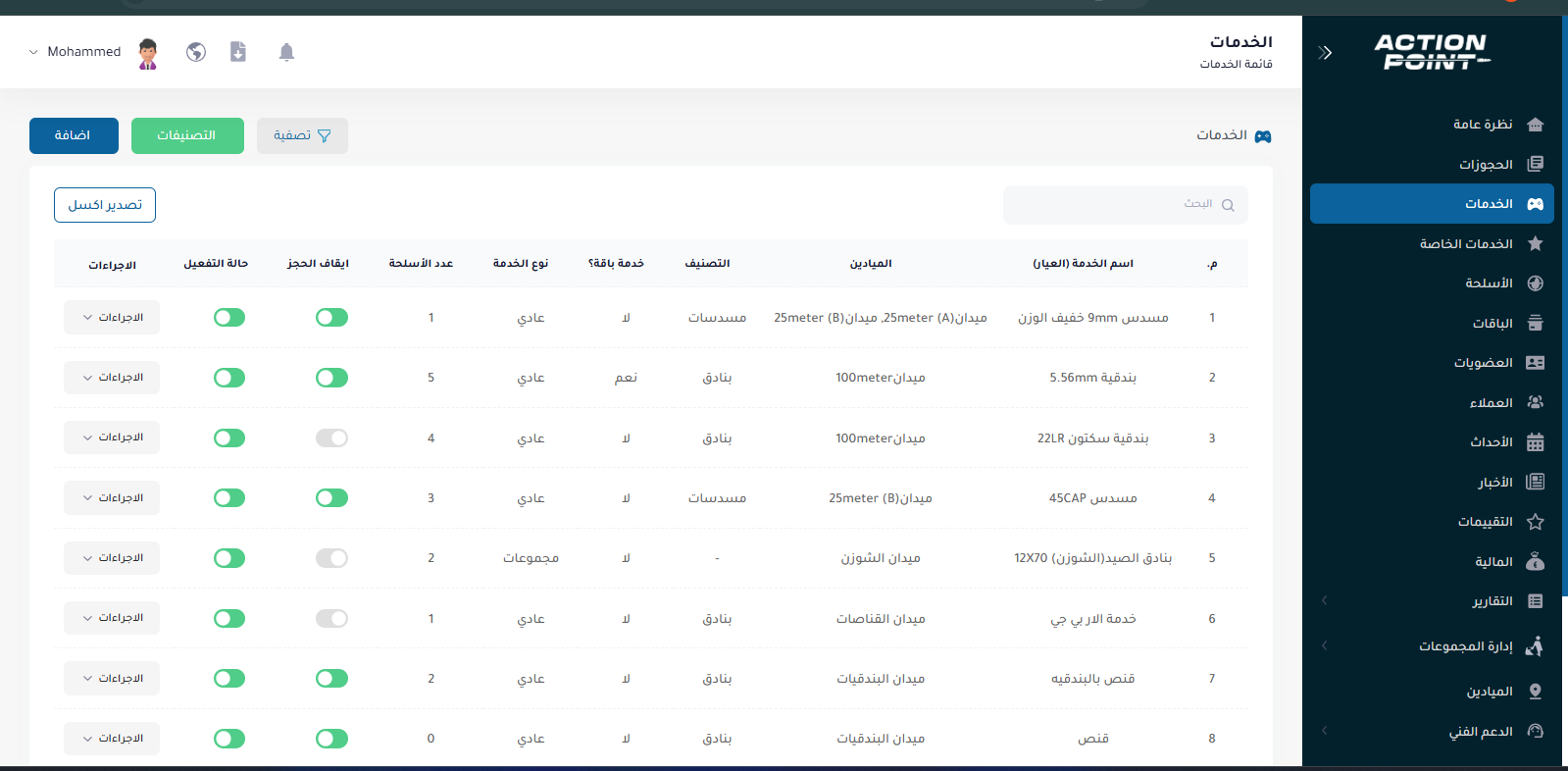1568x771 pixels.
Task: Toggle booking stop for بندقية 5.56mm
Action: (331, 378)
